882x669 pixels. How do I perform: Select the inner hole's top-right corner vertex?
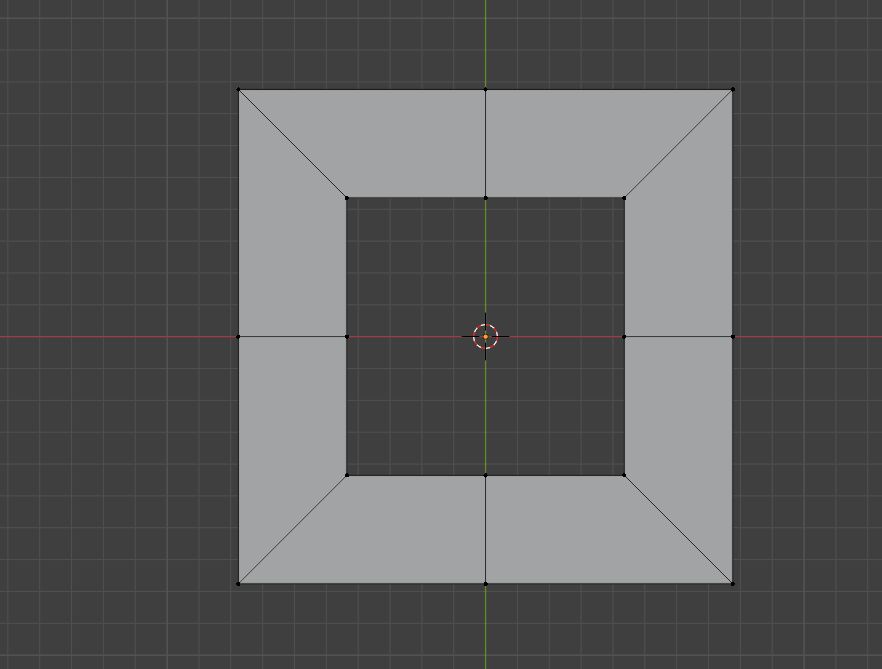tap(624, 197)
